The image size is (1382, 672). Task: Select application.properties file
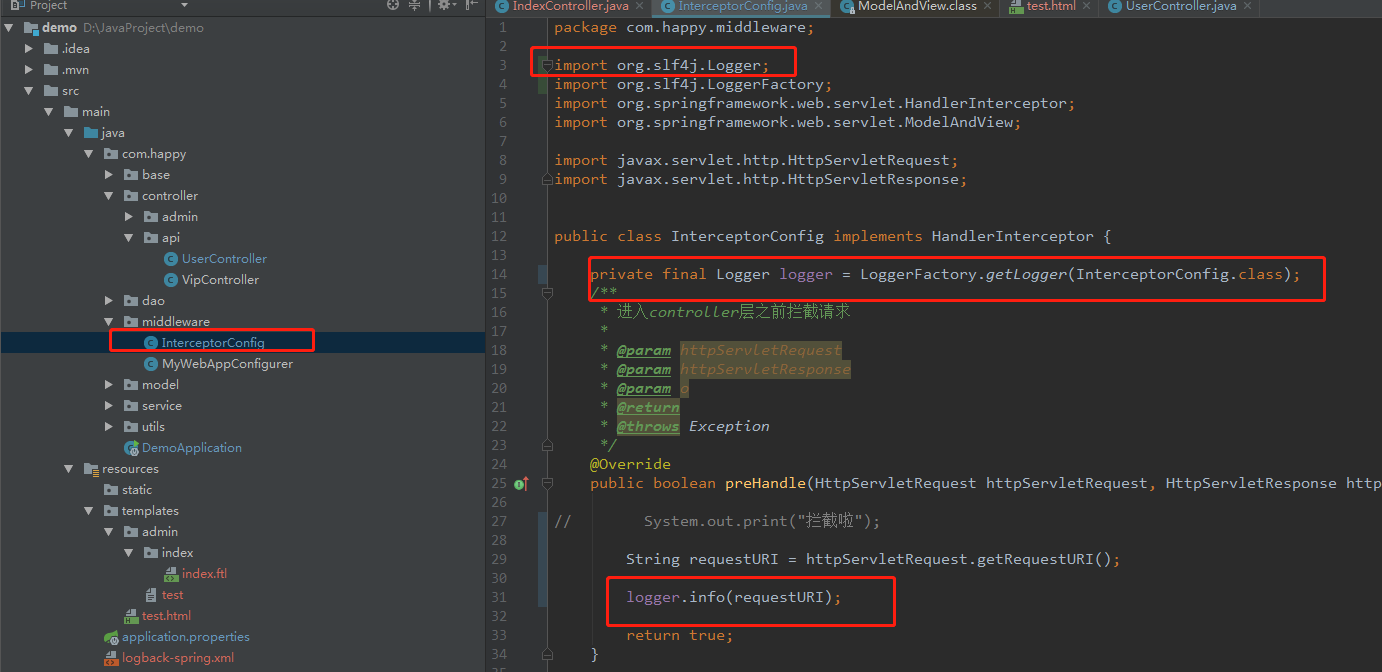(x=186, y=637)
